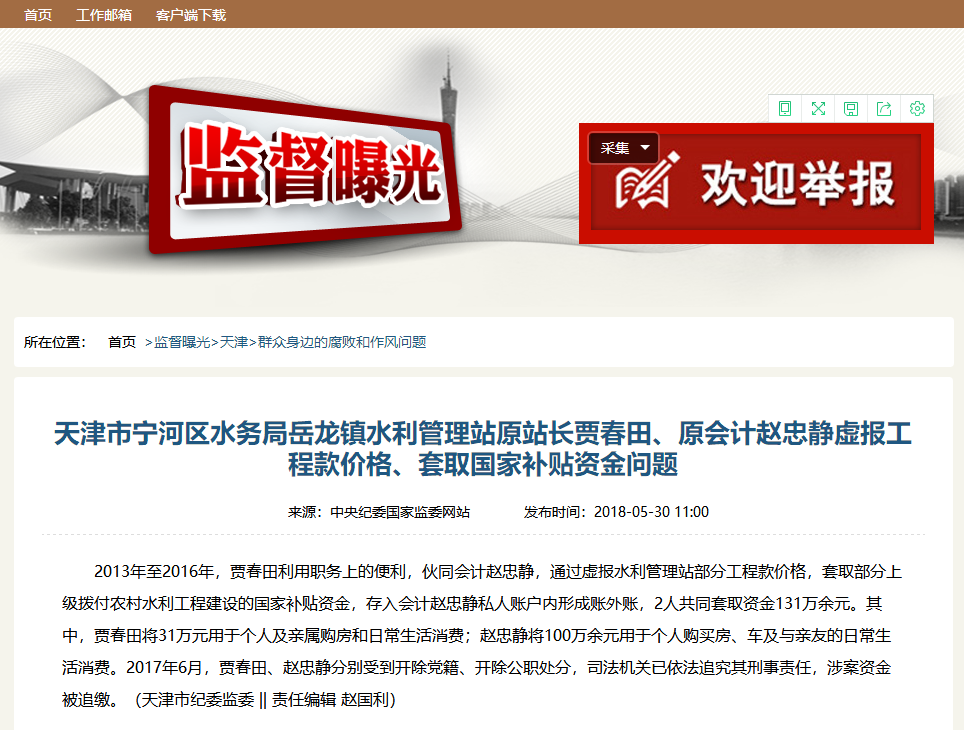
Task: Click the editor credit 责任编辑 赵国利
Action: (331, 699)
